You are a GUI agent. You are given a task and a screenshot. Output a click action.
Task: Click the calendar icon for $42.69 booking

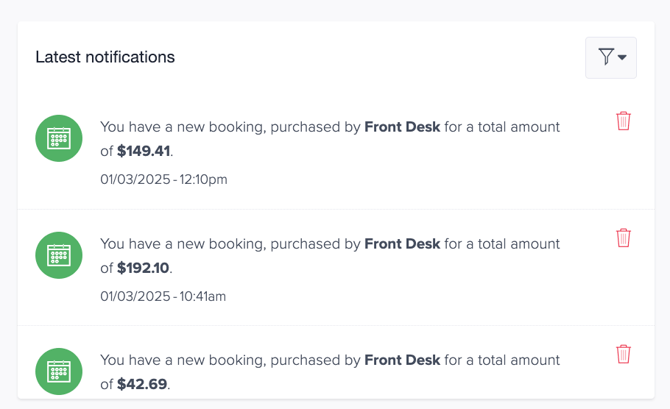point(59,371)
